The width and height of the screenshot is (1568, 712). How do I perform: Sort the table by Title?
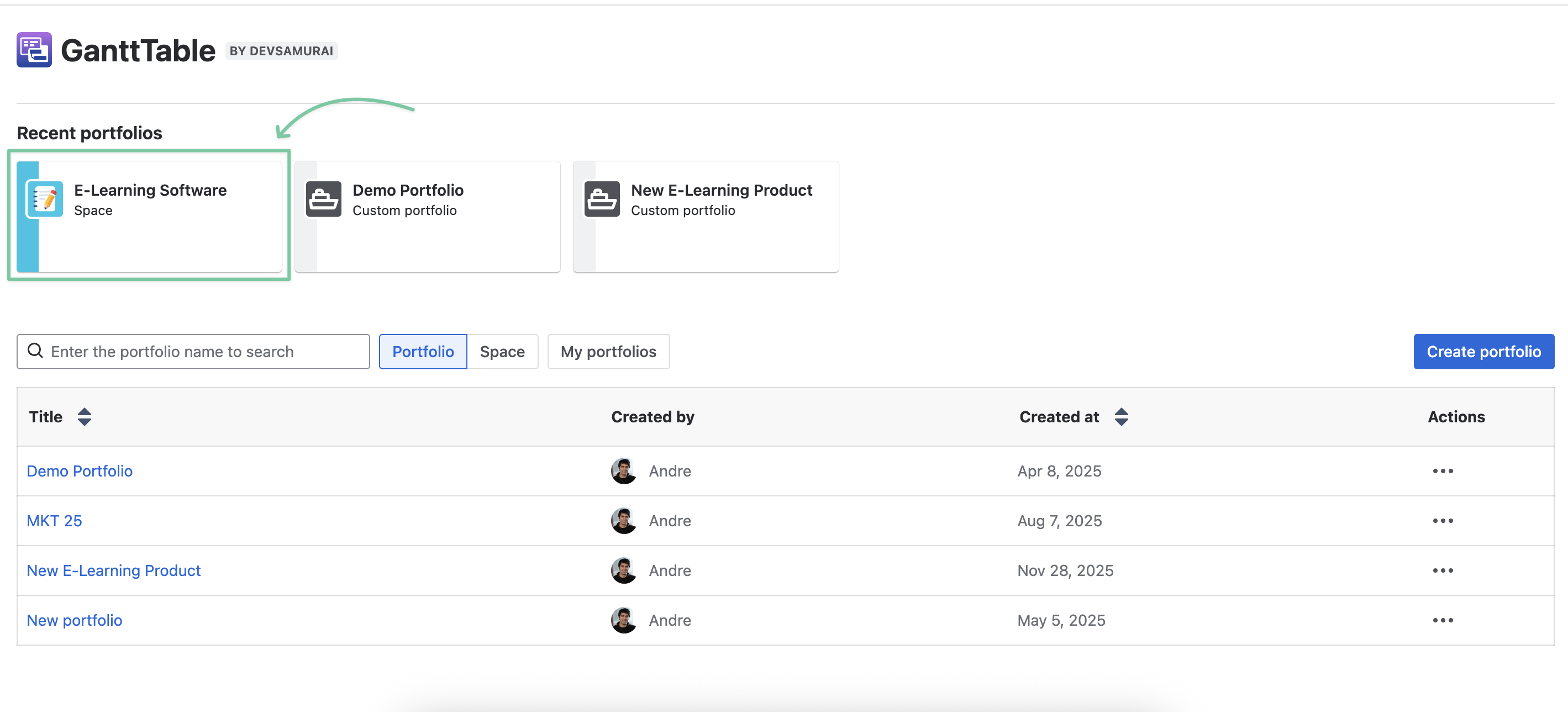coord(85,417)
